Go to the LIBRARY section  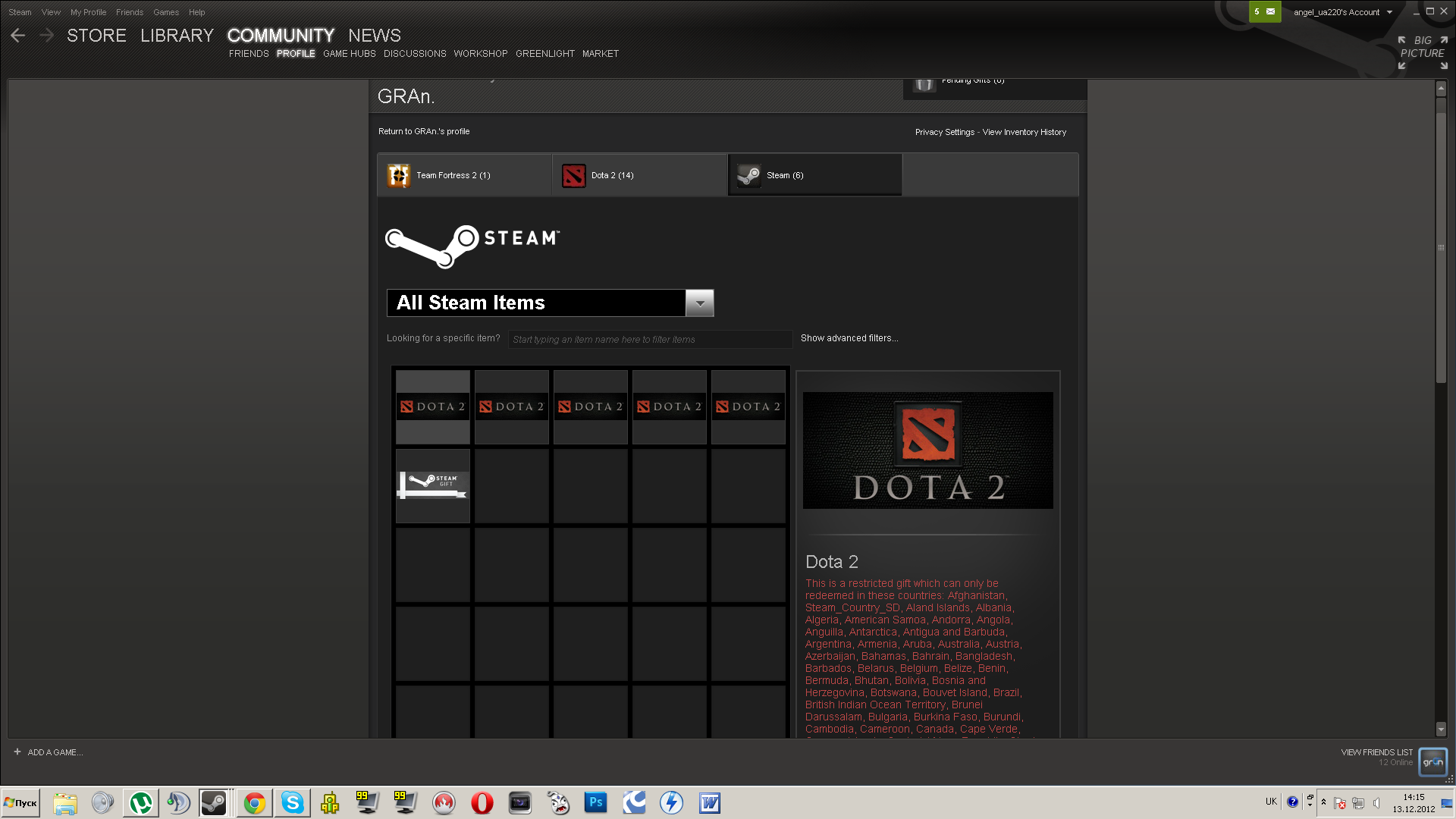pyautogui.click(x=177, y=36)
